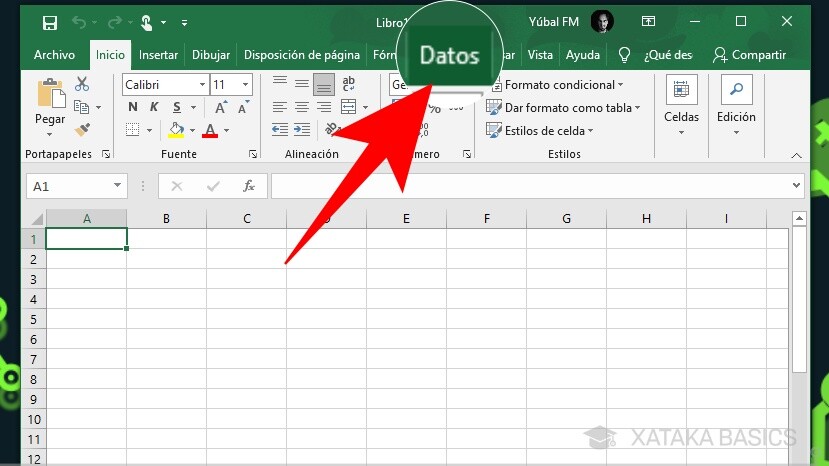Switch to the Dibujar tab
The width and height of the screenshot is (829, 466).
210,55
